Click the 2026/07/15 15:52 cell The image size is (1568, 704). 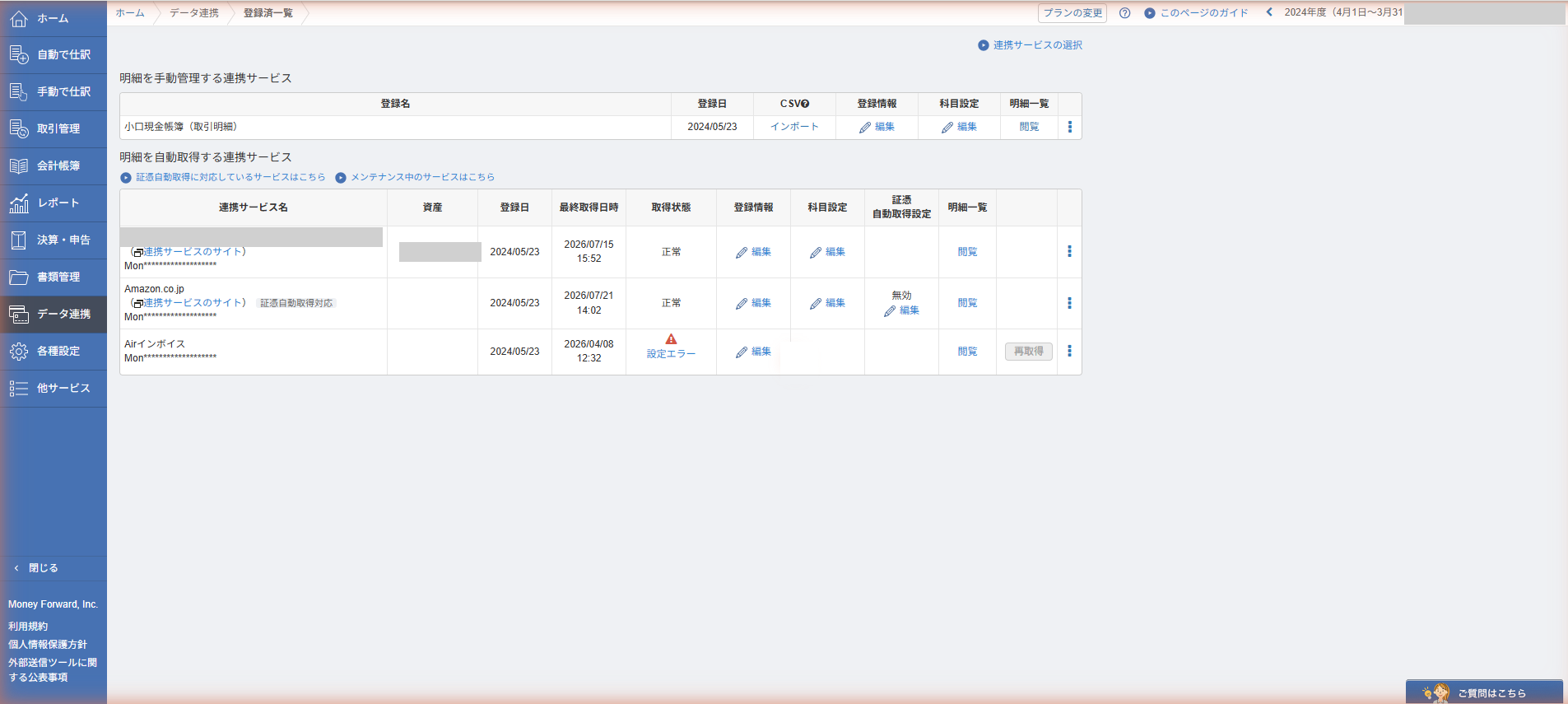coord(589,251)
